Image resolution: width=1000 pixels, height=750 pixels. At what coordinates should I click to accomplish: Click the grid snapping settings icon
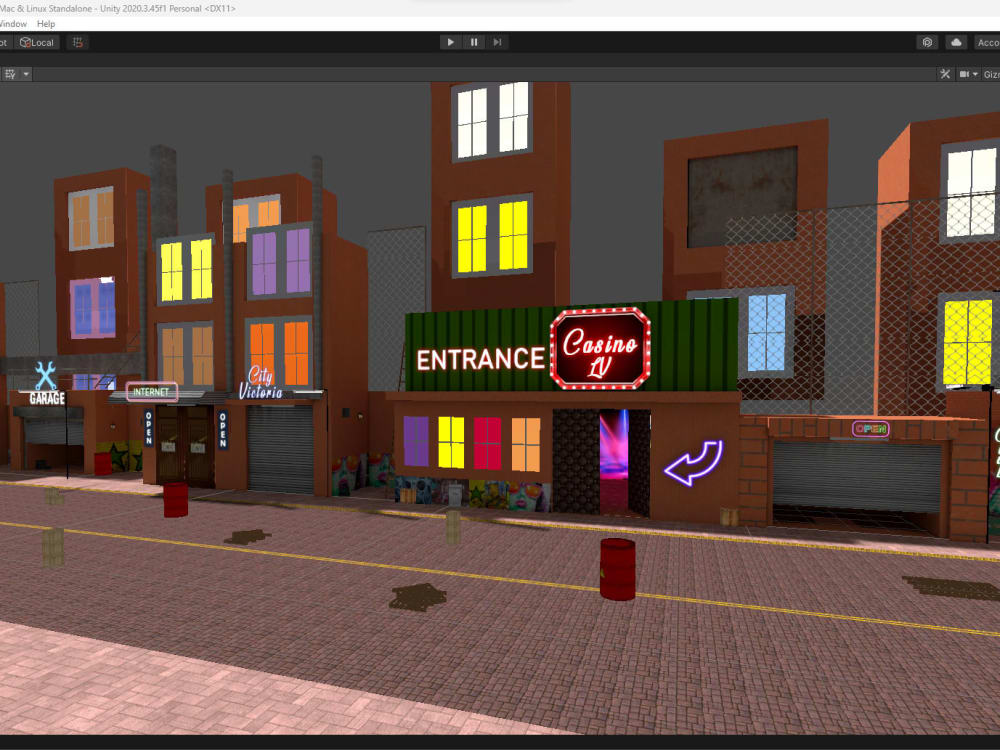(77, 42)
